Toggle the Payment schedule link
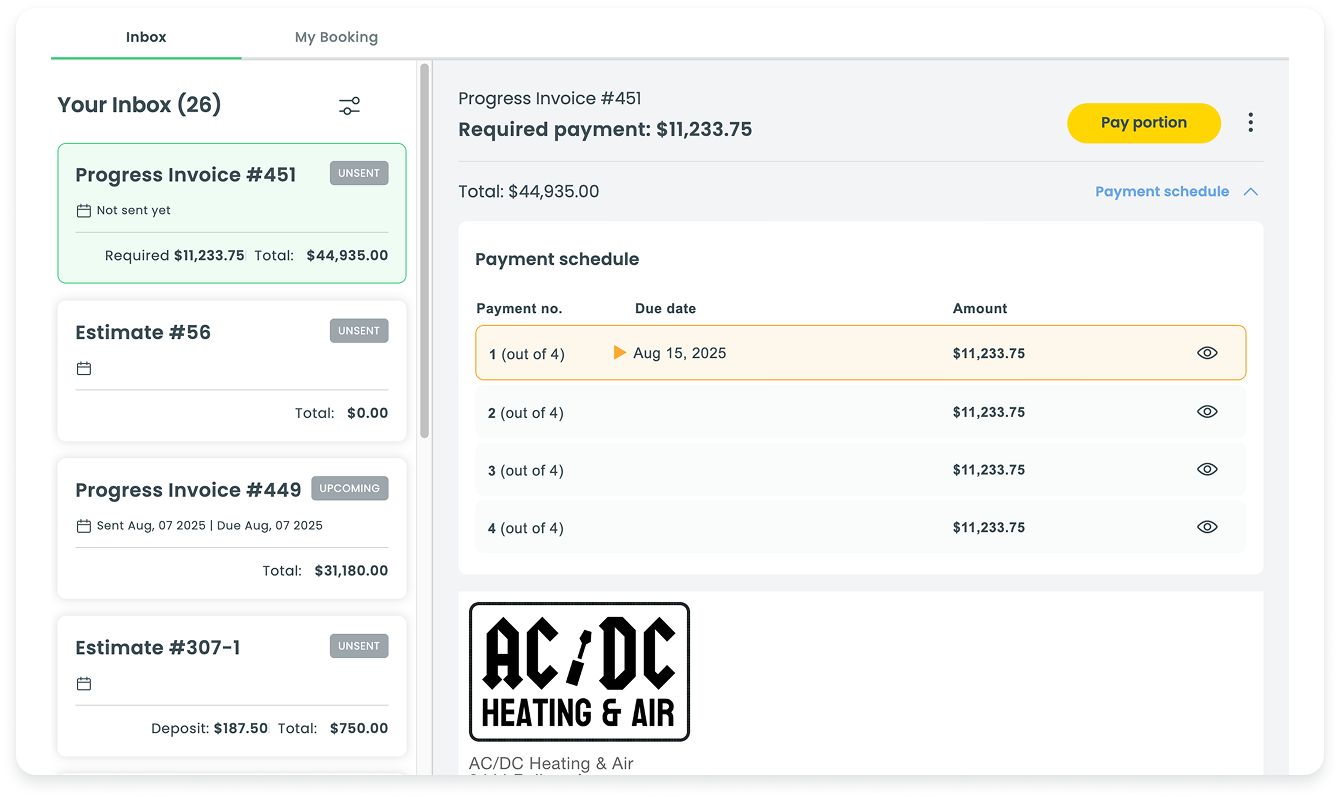This screenshot has height=799, width=1340. [x=1161, y=192]
